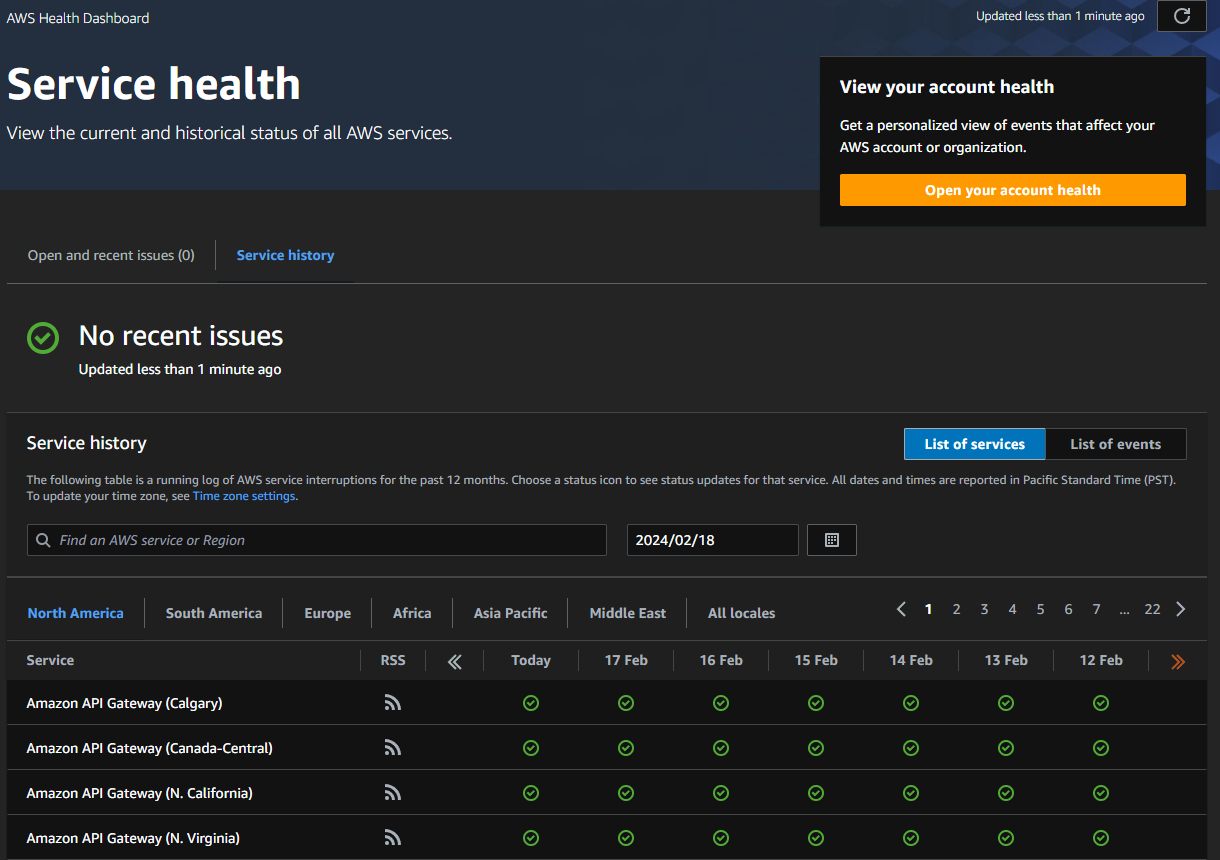Click N. Virginia status icon for 12 Feb
The width and height of the screenshot is (1220, 860).
(x=1101, y=838)
